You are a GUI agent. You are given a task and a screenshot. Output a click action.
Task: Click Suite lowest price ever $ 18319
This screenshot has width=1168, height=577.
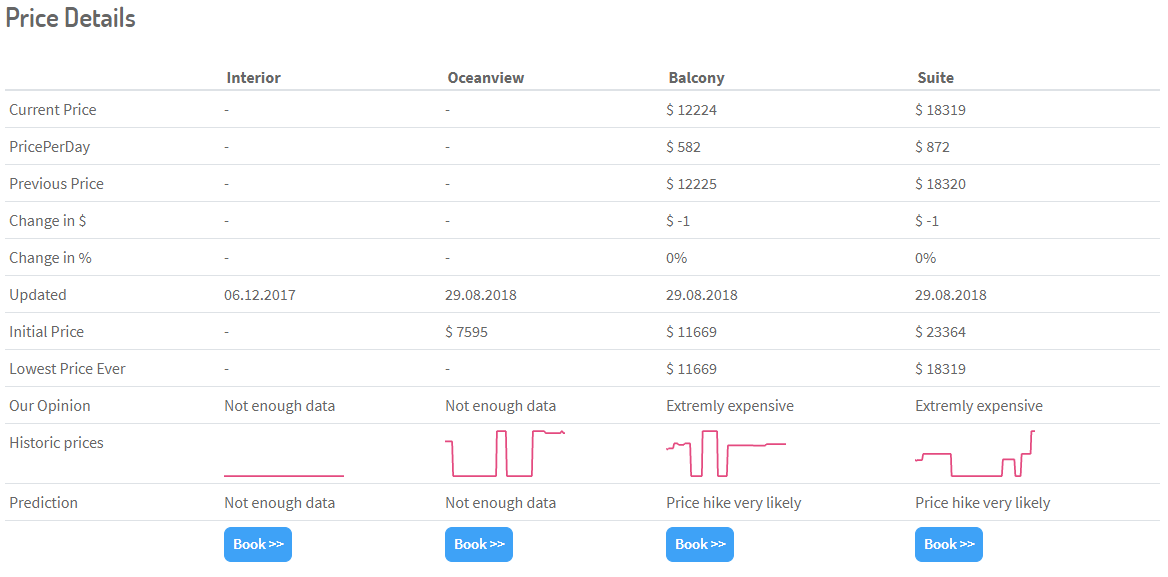941,369
